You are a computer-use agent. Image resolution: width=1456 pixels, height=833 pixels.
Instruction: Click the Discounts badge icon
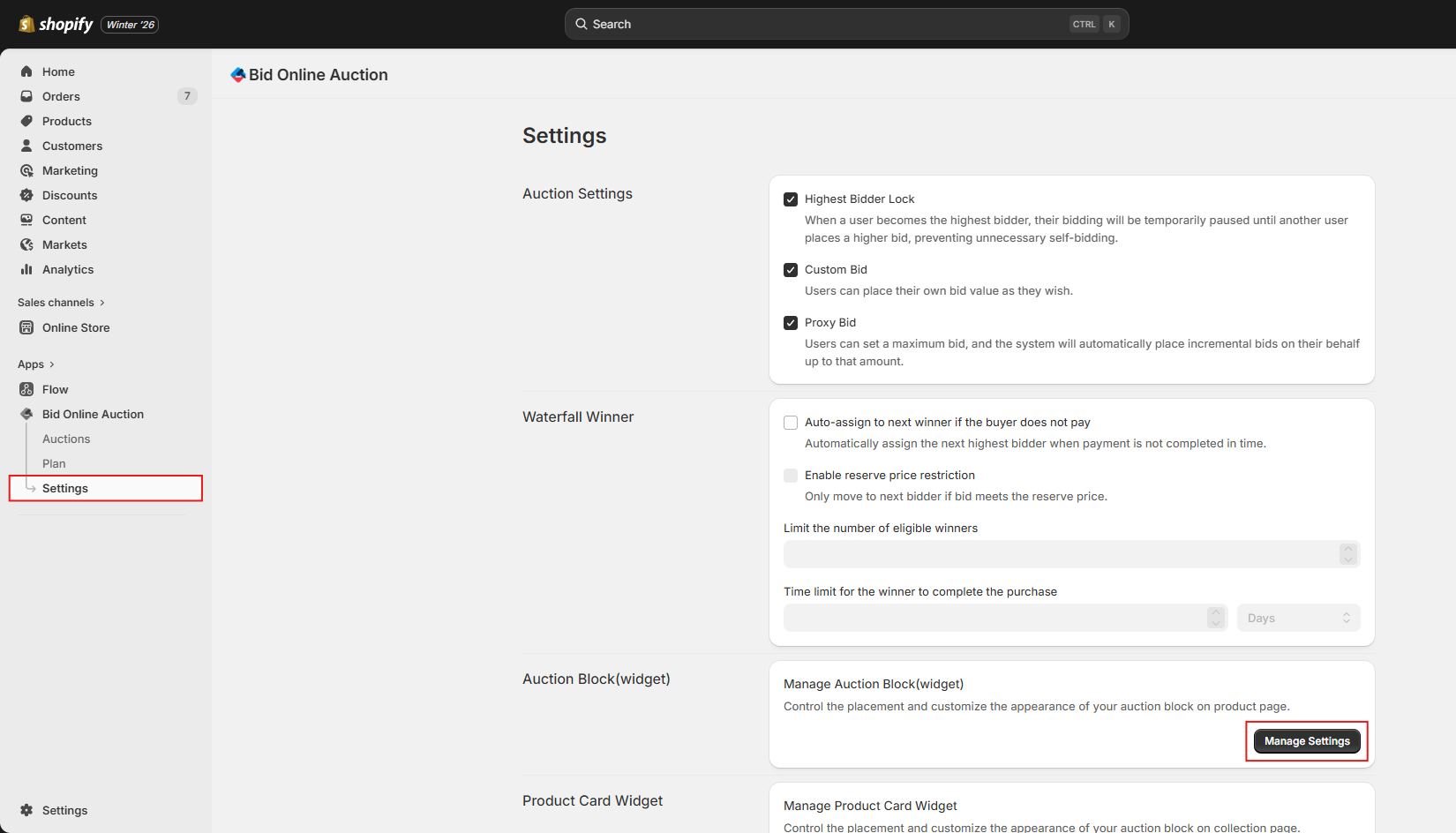[26, 195]
